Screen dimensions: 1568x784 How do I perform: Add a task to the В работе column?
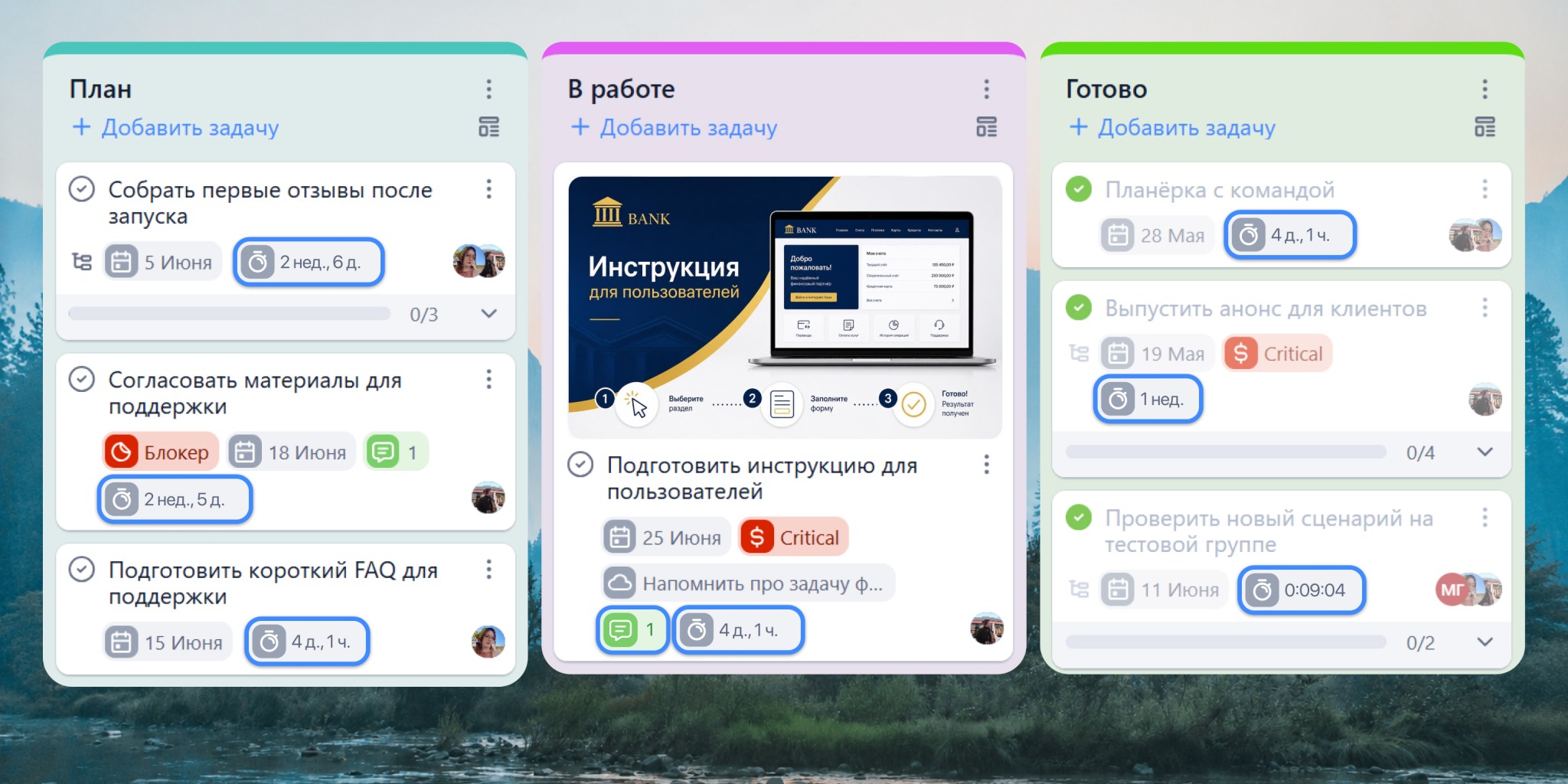tap(674, 127)
